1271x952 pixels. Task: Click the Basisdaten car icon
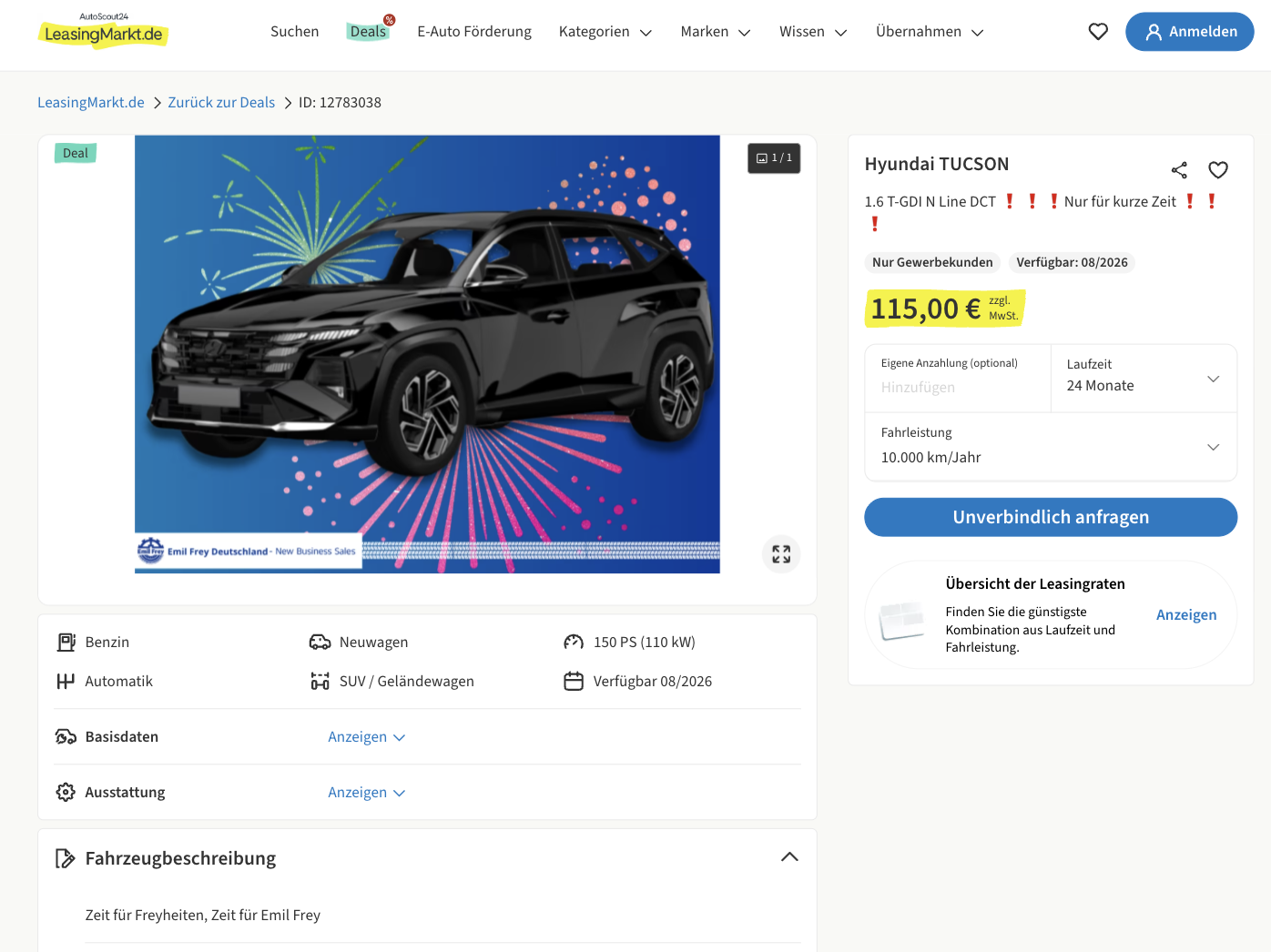click(66, 736)
